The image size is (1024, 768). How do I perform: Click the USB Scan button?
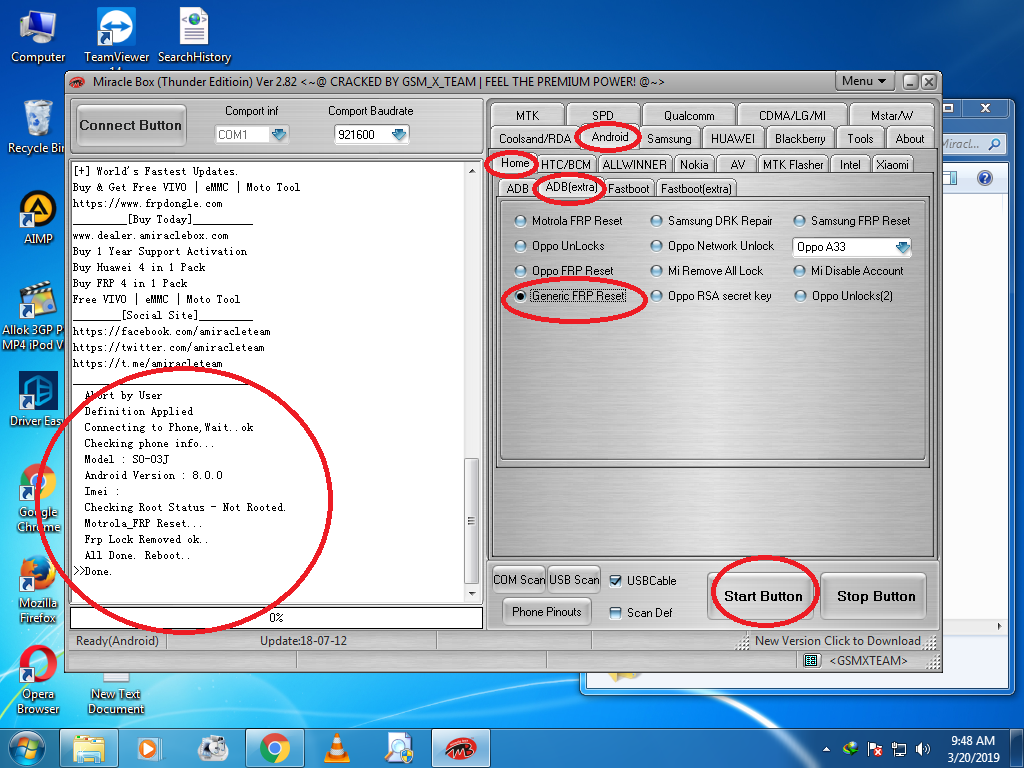click(x=574, y=580)
